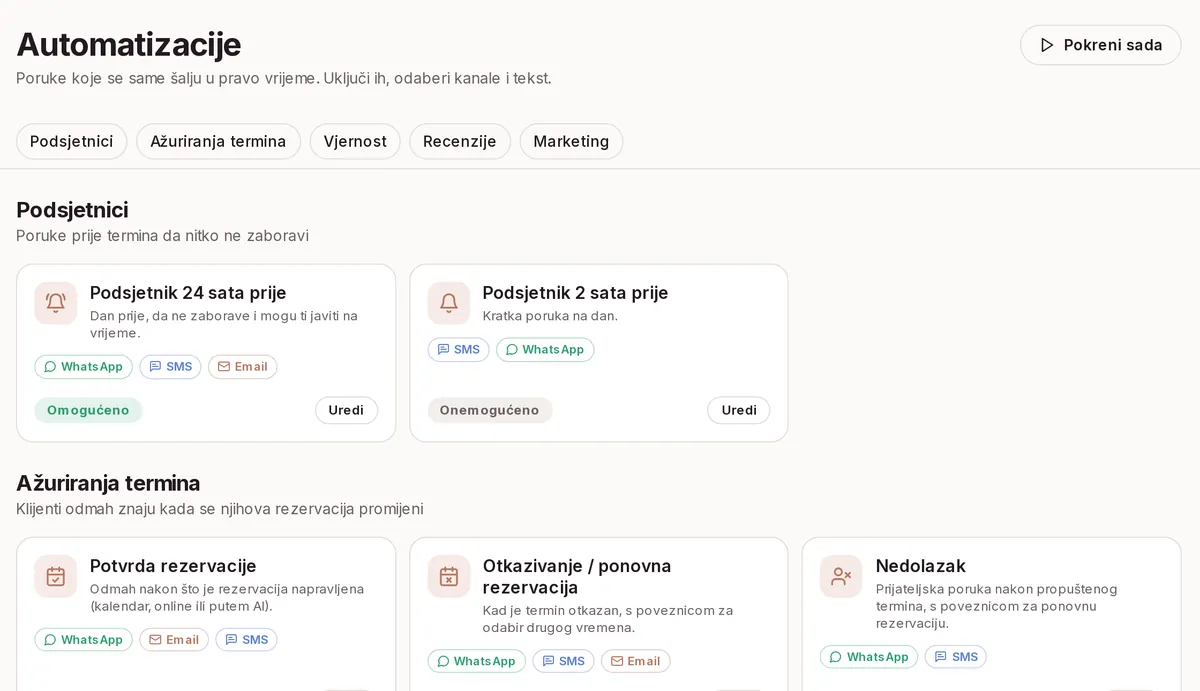
Task: Go to the Recenzije tab
Action: click(460, 141)
